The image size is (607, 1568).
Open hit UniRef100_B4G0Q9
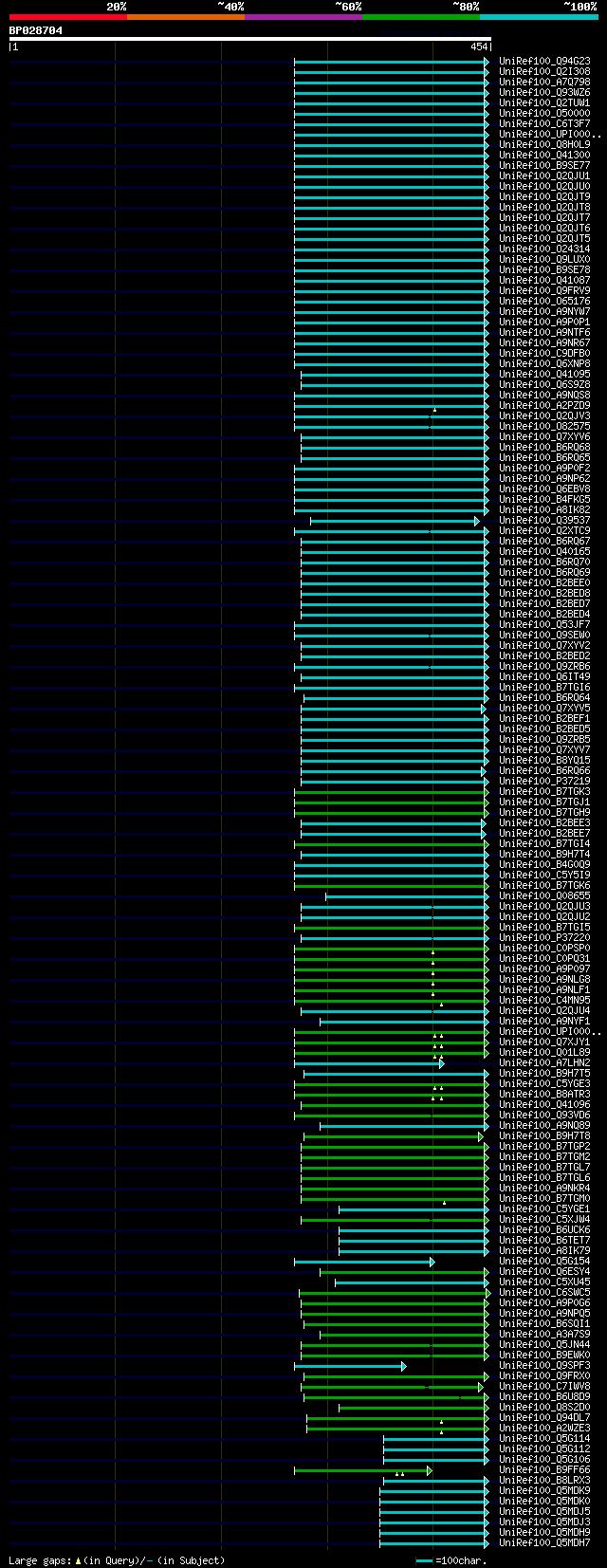click(x=544, y=865)
